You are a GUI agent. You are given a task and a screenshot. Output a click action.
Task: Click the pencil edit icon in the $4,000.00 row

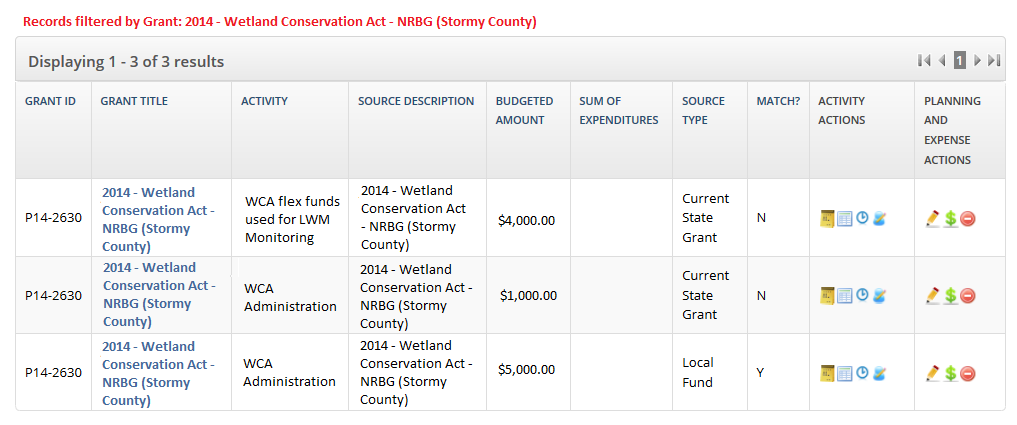coord(933,218)
